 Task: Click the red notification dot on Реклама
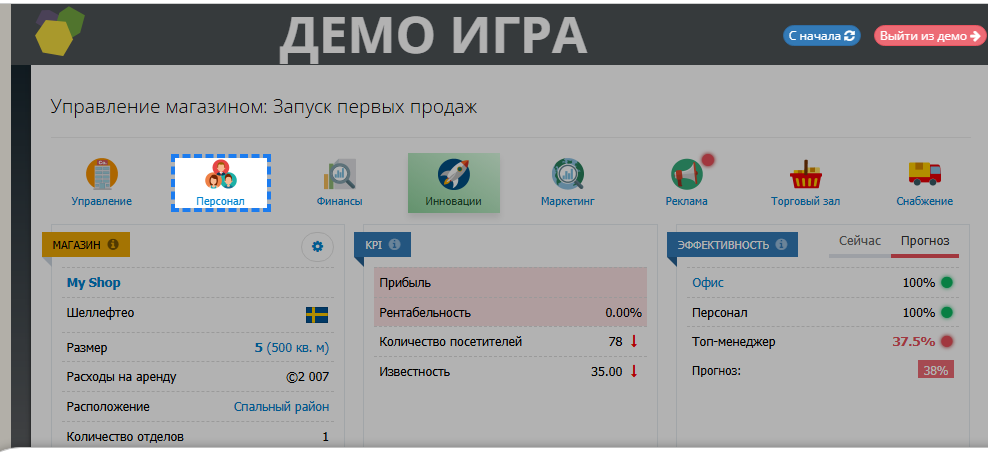tap(708, 159)
